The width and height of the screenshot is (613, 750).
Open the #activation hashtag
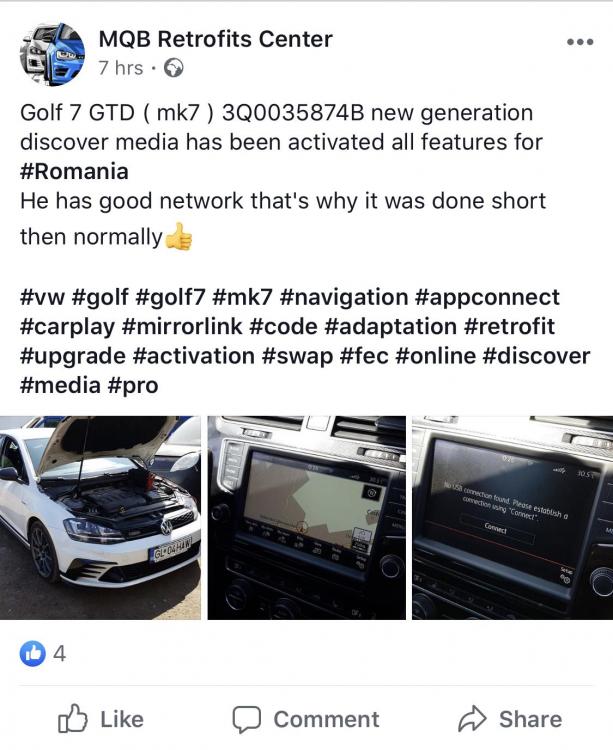[x=194, y=356]
